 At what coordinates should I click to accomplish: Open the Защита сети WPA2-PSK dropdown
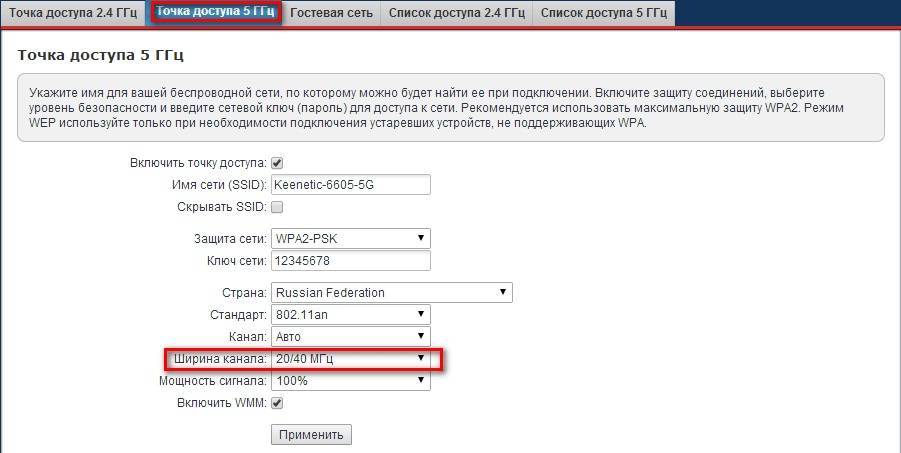(x=350, y=239)
